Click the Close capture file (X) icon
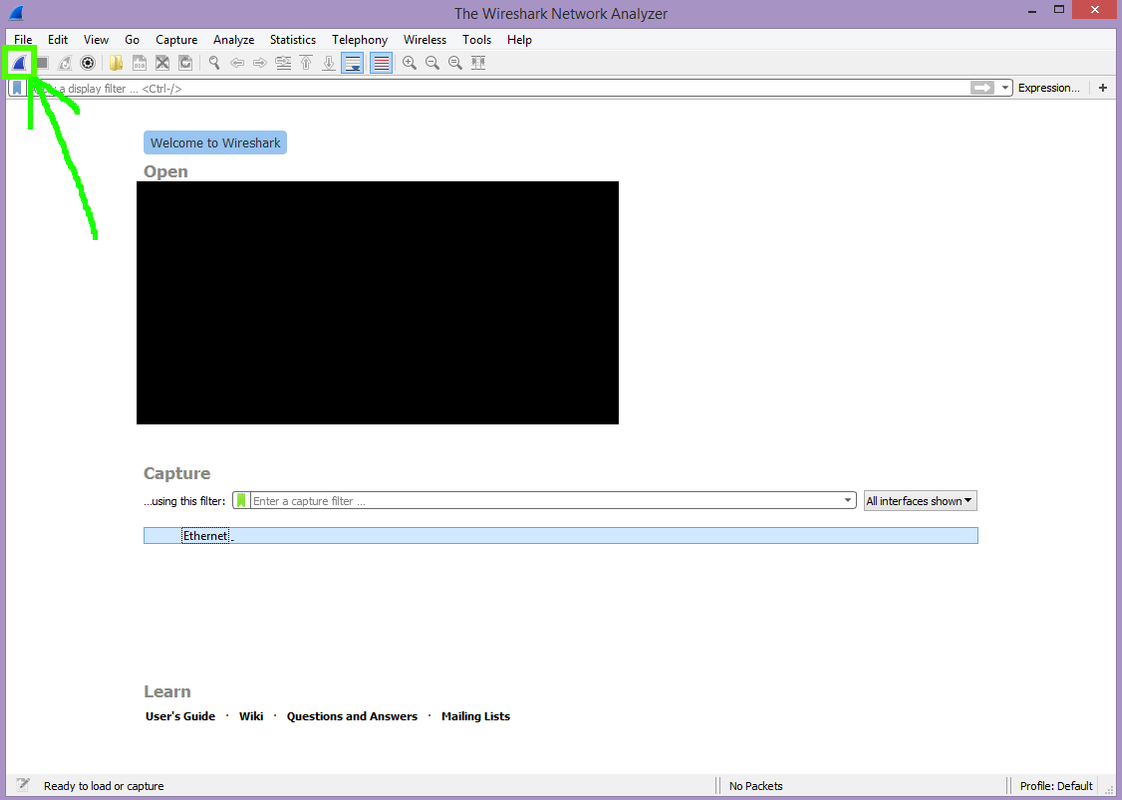1122x800 pixels. pos(162,63)
